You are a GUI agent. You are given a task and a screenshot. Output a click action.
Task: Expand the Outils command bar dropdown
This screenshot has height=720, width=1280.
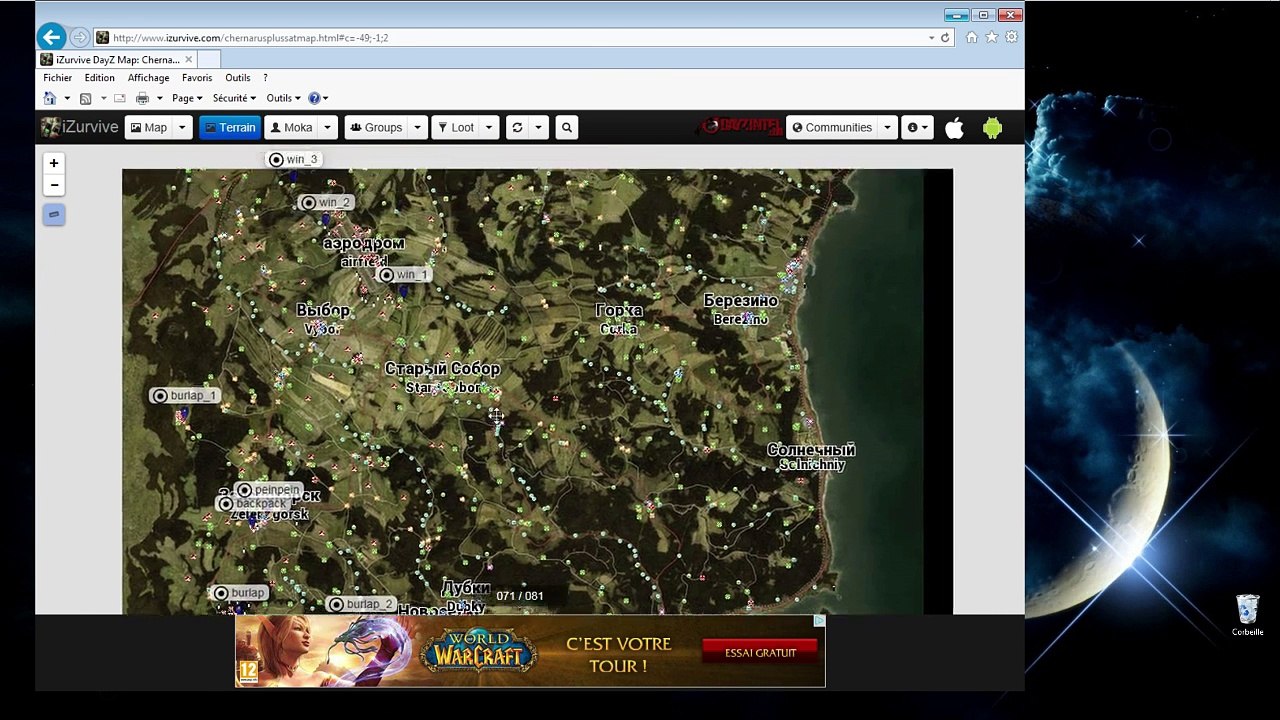283,98
